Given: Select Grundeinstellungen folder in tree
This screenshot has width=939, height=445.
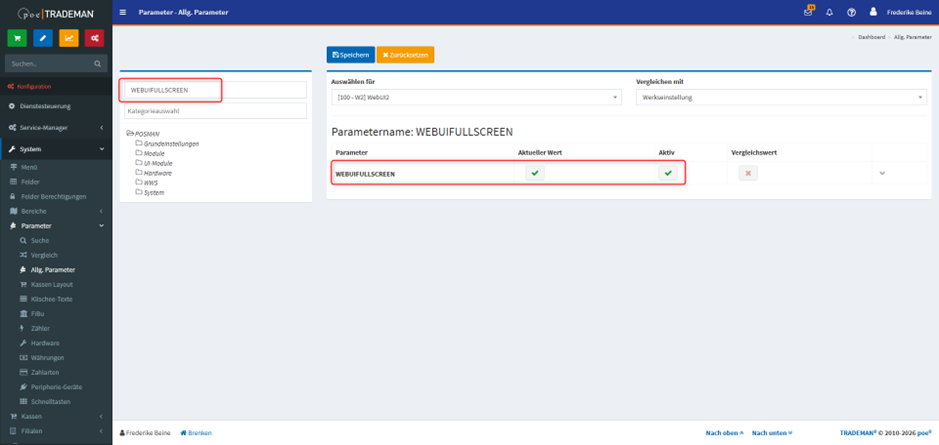Looking at the screenshot, I should [167, 144].
